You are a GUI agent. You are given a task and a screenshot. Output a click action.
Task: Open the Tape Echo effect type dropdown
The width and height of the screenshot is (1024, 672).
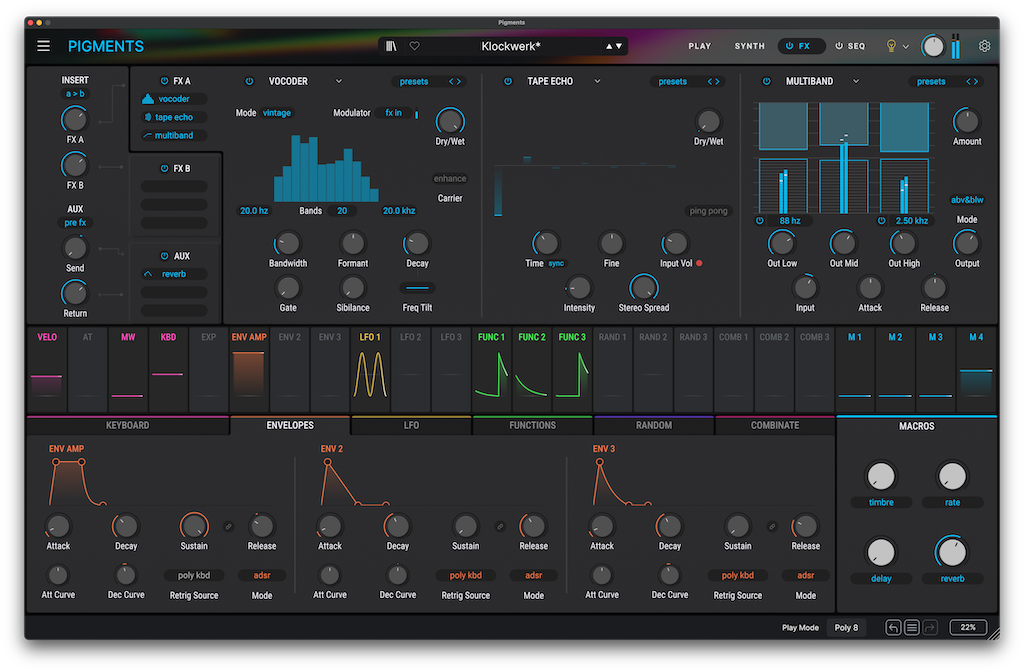pyautogui.click(x=597, y=82)
